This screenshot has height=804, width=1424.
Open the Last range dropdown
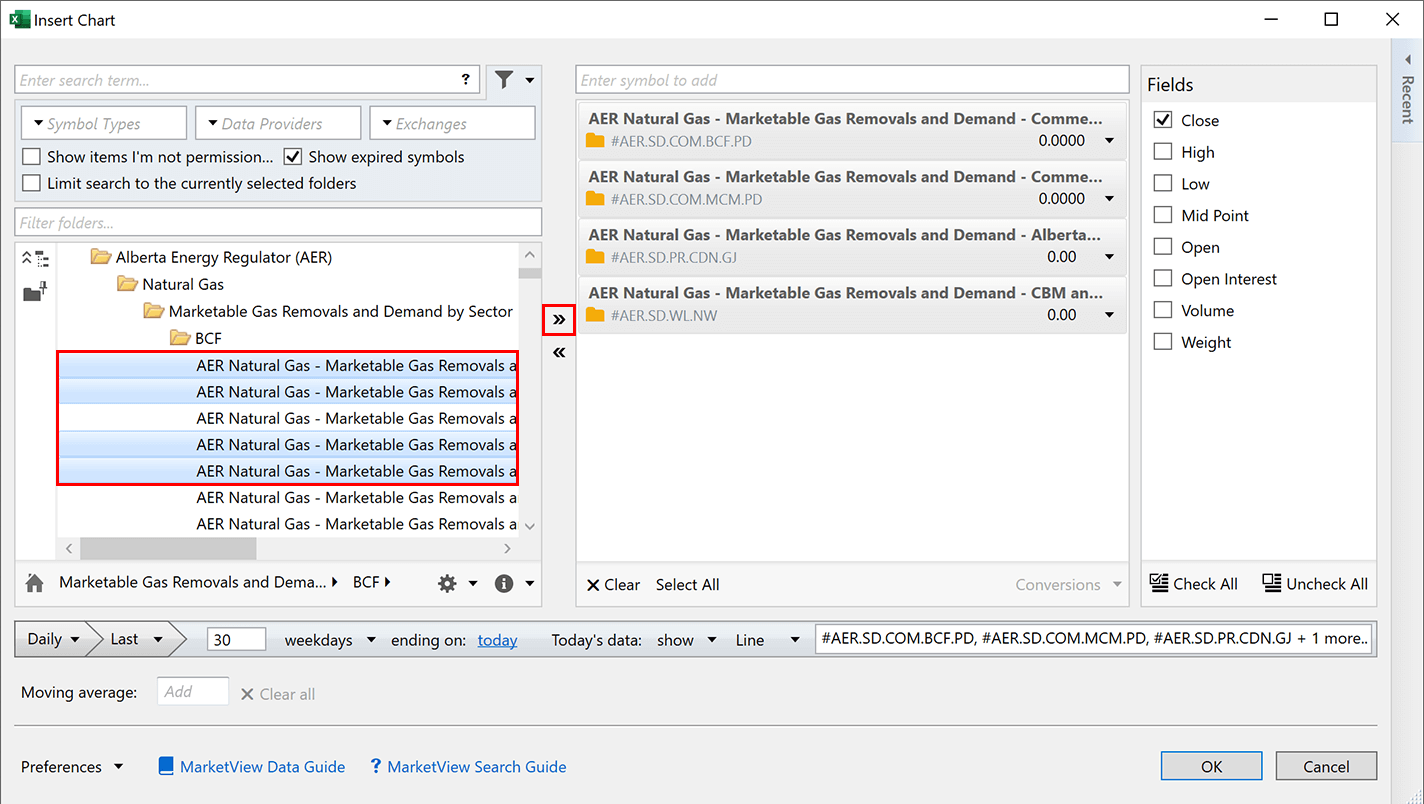point(137,639)
